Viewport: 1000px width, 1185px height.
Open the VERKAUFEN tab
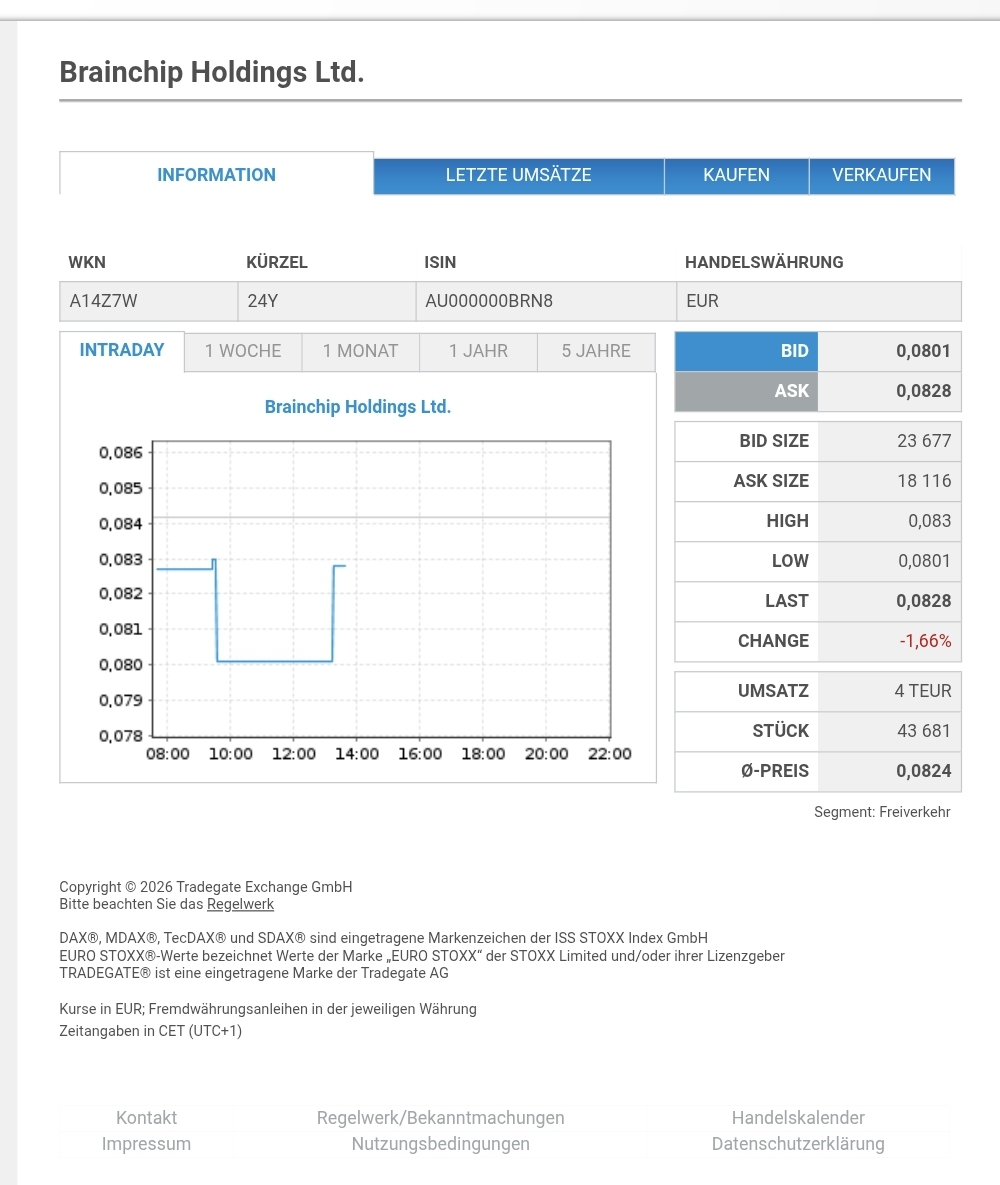pos(881,175)
